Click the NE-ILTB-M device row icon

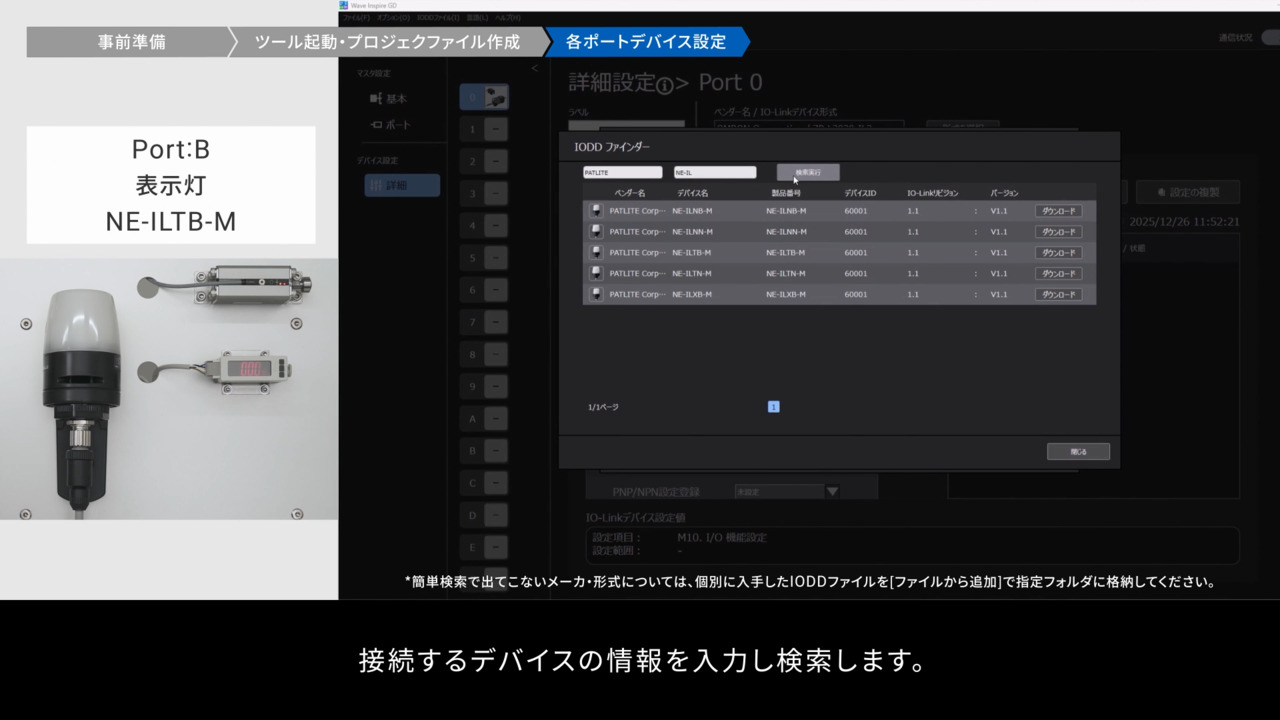[596, 253]
